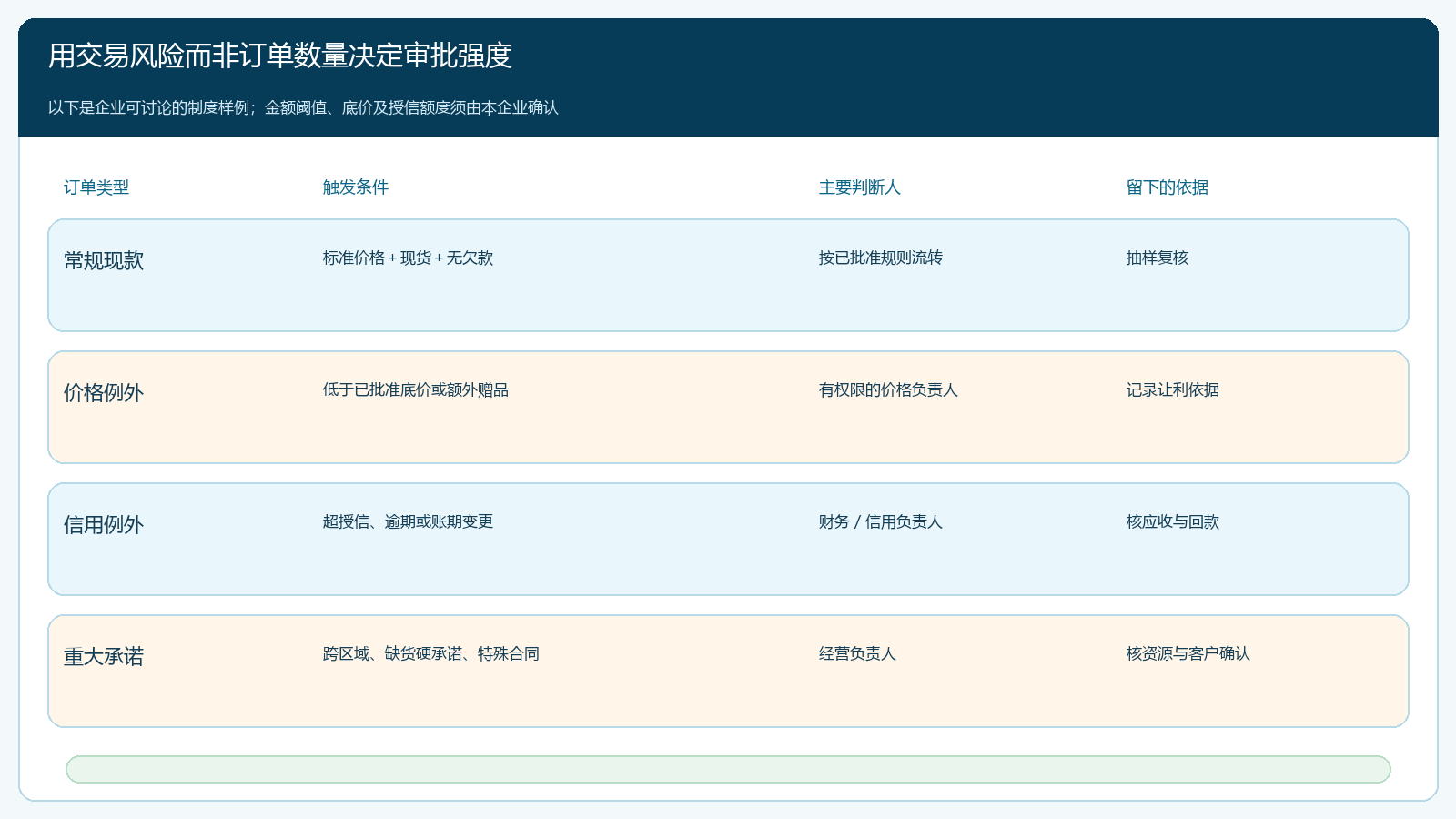
Task: Select the subtitle starting with 以下是企业可讨论的制度样例
Action: coord(303,107)
